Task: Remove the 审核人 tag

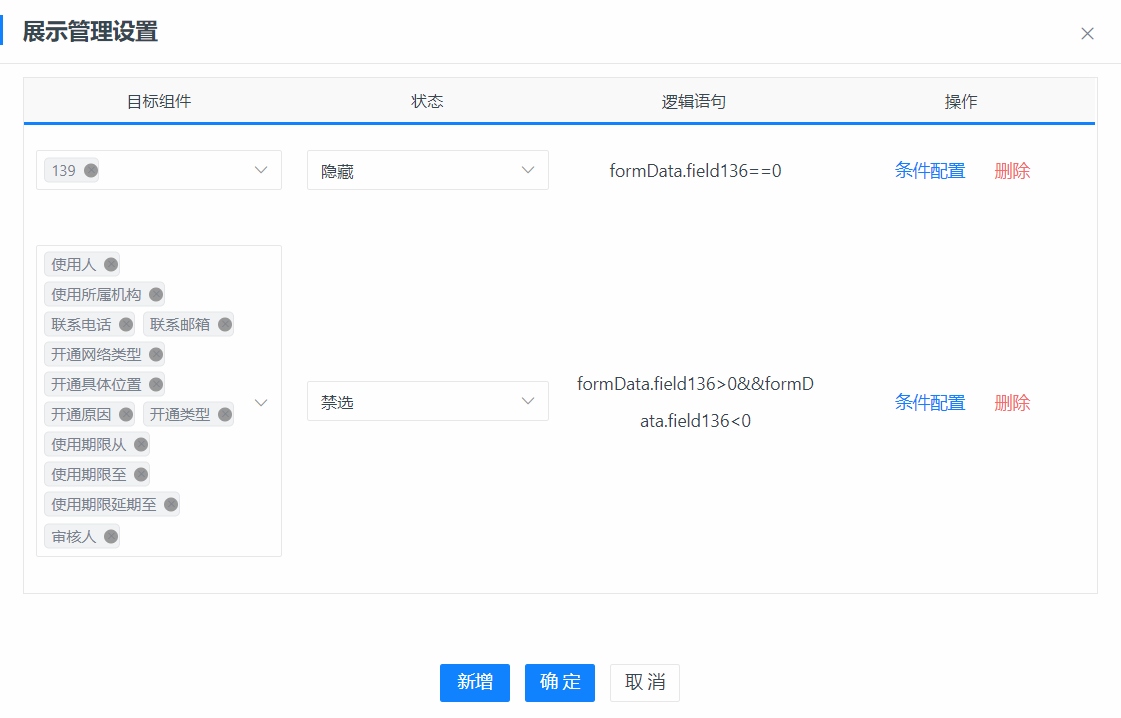Action: (111, 536)
